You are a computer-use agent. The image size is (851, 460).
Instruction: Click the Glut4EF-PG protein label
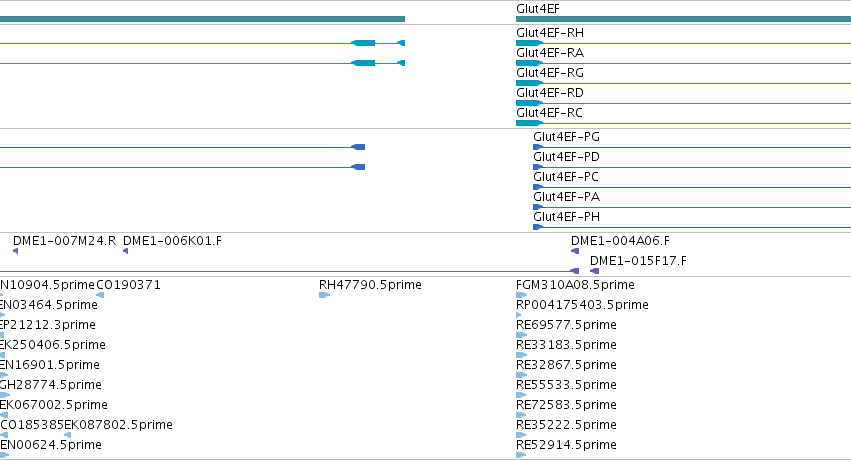[567, 137]
